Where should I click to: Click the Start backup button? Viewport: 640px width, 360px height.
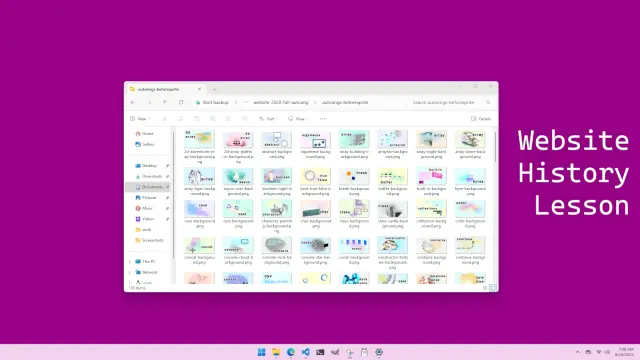coord(212,102)
